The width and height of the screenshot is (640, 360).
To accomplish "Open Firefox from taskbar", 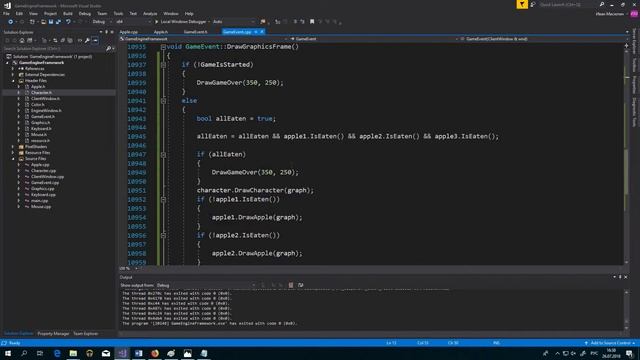I will click(x=155, y=353).
